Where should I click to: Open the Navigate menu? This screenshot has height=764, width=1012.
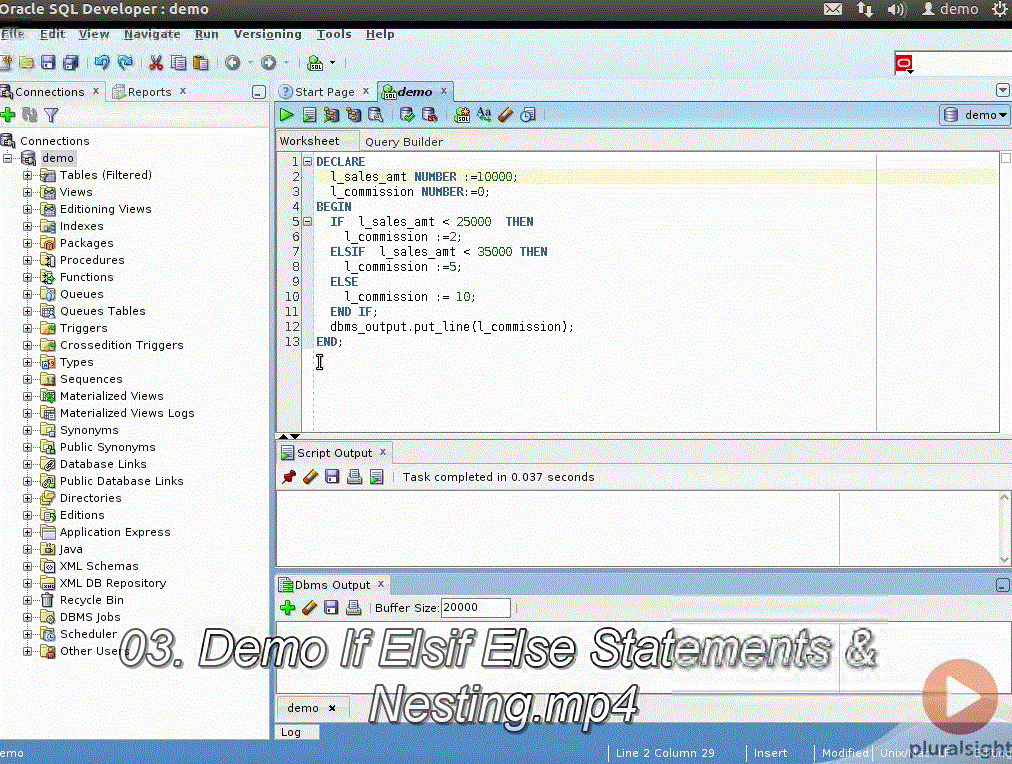click(x=152, y=34)
